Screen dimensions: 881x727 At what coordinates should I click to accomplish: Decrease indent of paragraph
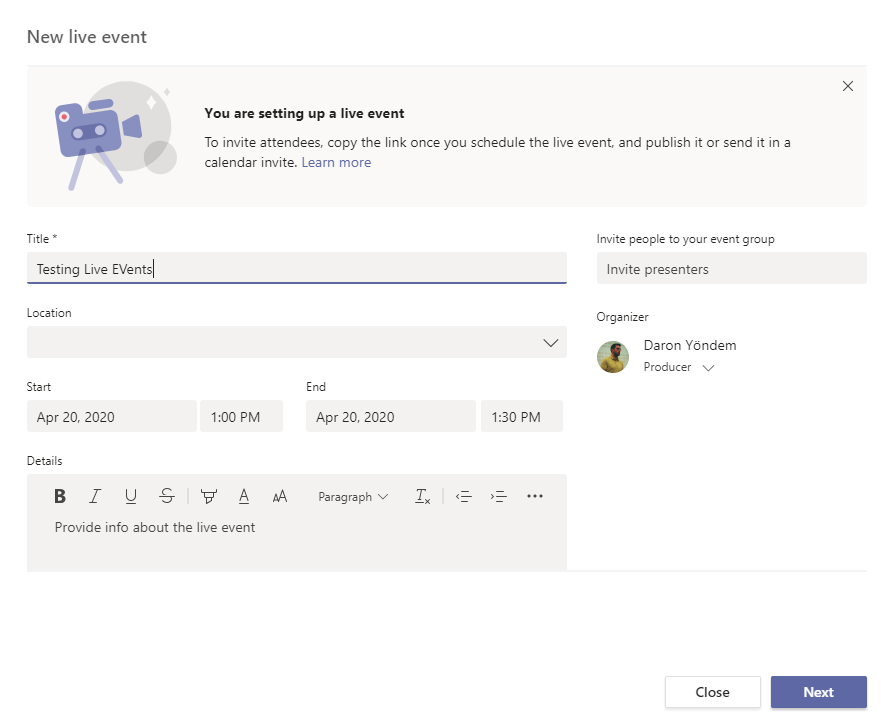(x=463, y=496)
